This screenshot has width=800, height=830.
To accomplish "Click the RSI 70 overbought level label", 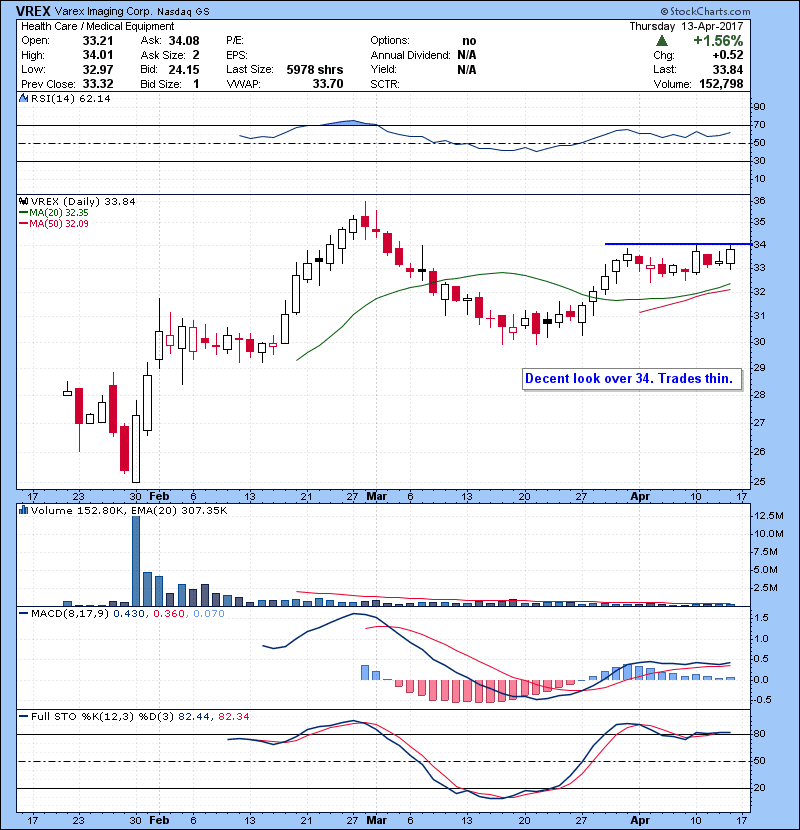I will pyautogui.click(x=759, y=125).
